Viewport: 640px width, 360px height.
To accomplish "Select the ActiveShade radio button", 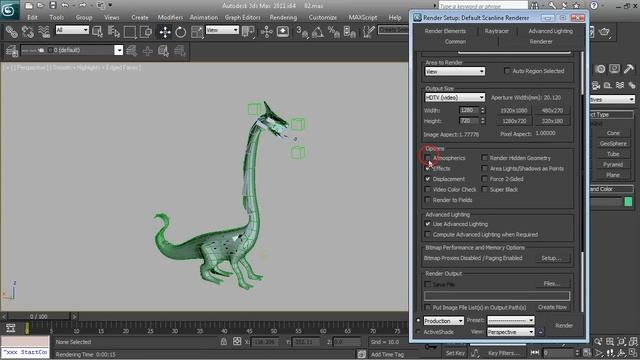I will (x=418, y=332).
